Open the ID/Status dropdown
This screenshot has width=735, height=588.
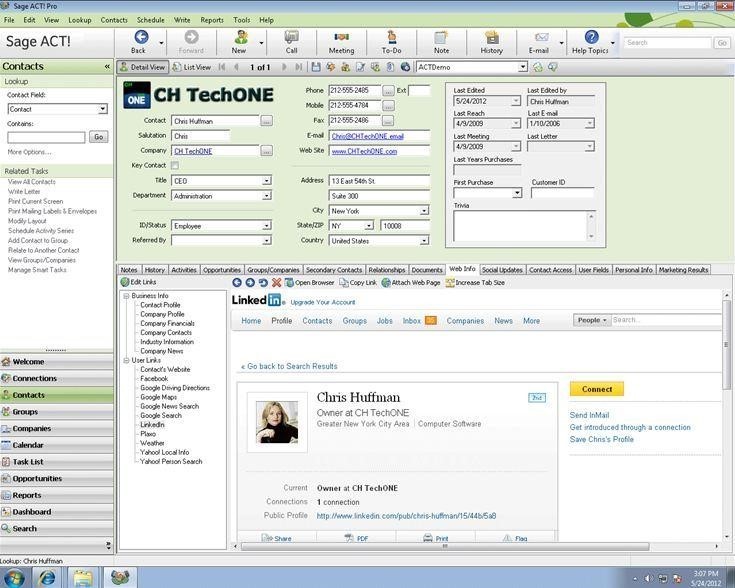click(x=266, y=226)
